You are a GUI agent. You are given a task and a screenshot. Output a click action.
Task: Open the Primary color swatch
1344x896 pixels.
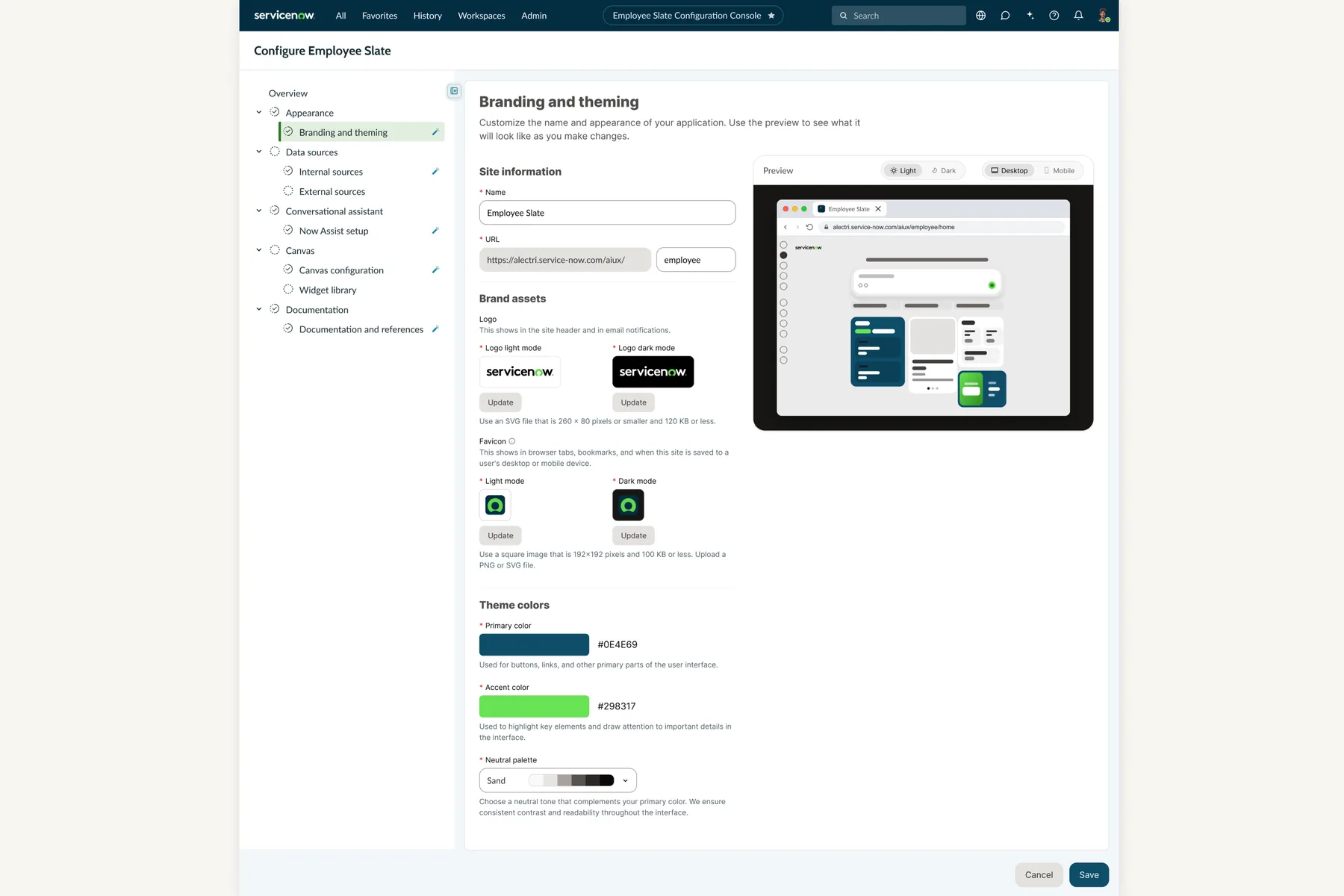pos(534,644)
